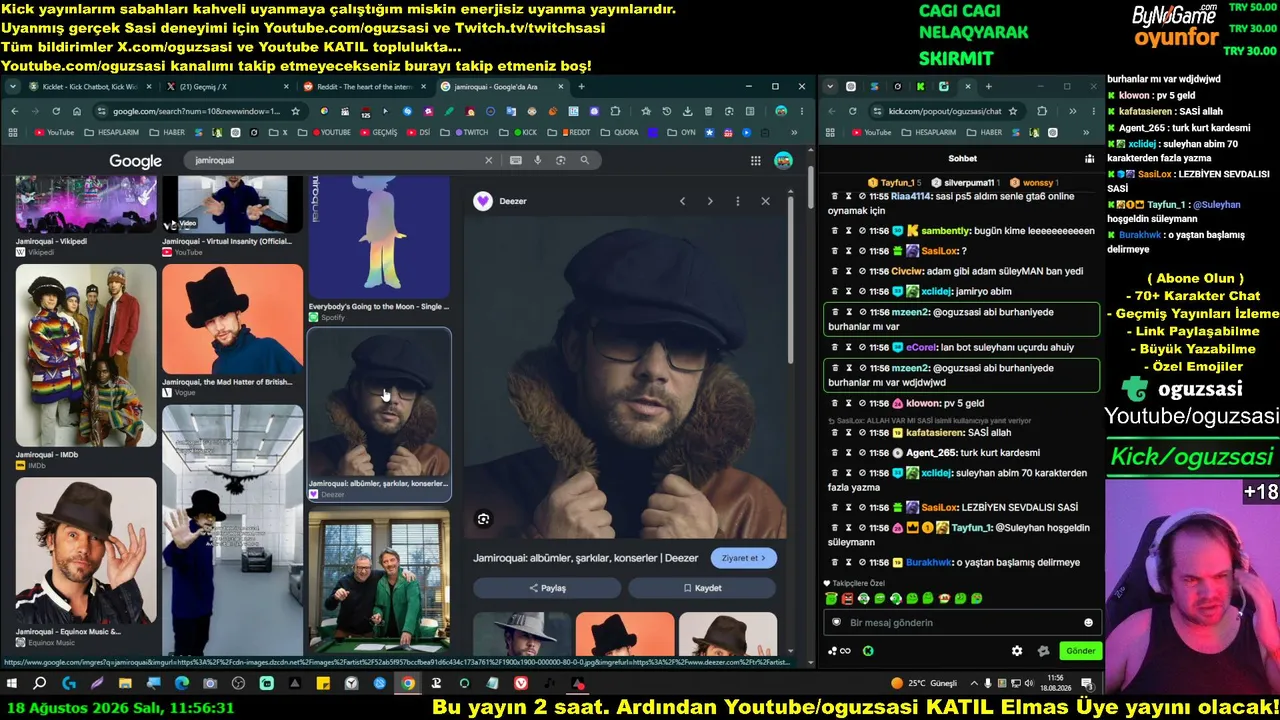Click the Ziyaret et button
Image resolution: width=1280 pixels, height=720 pixels.
click(744, 558)
